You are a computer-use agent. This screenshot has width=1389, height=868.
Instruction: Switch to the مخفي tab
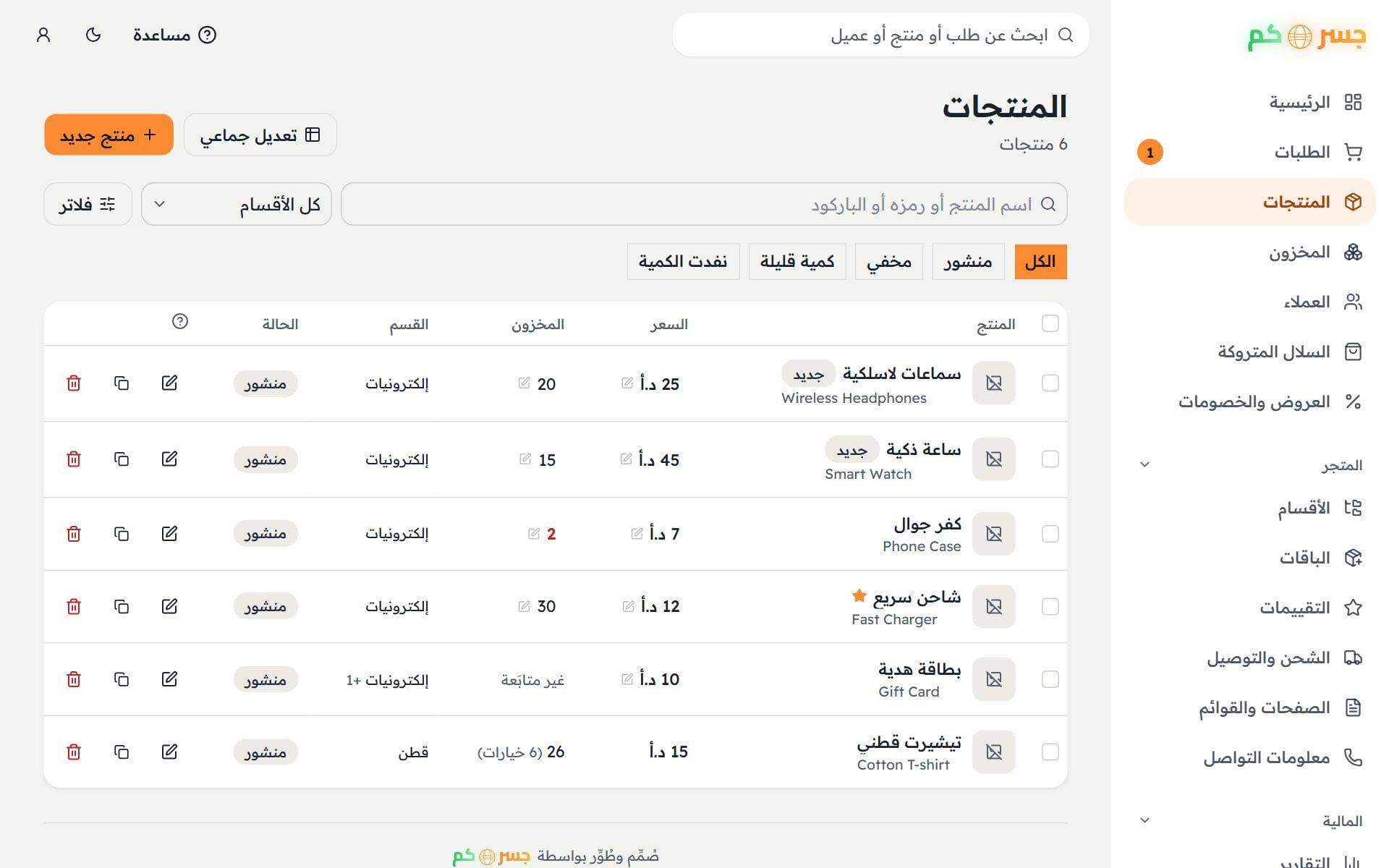point(889,262)
